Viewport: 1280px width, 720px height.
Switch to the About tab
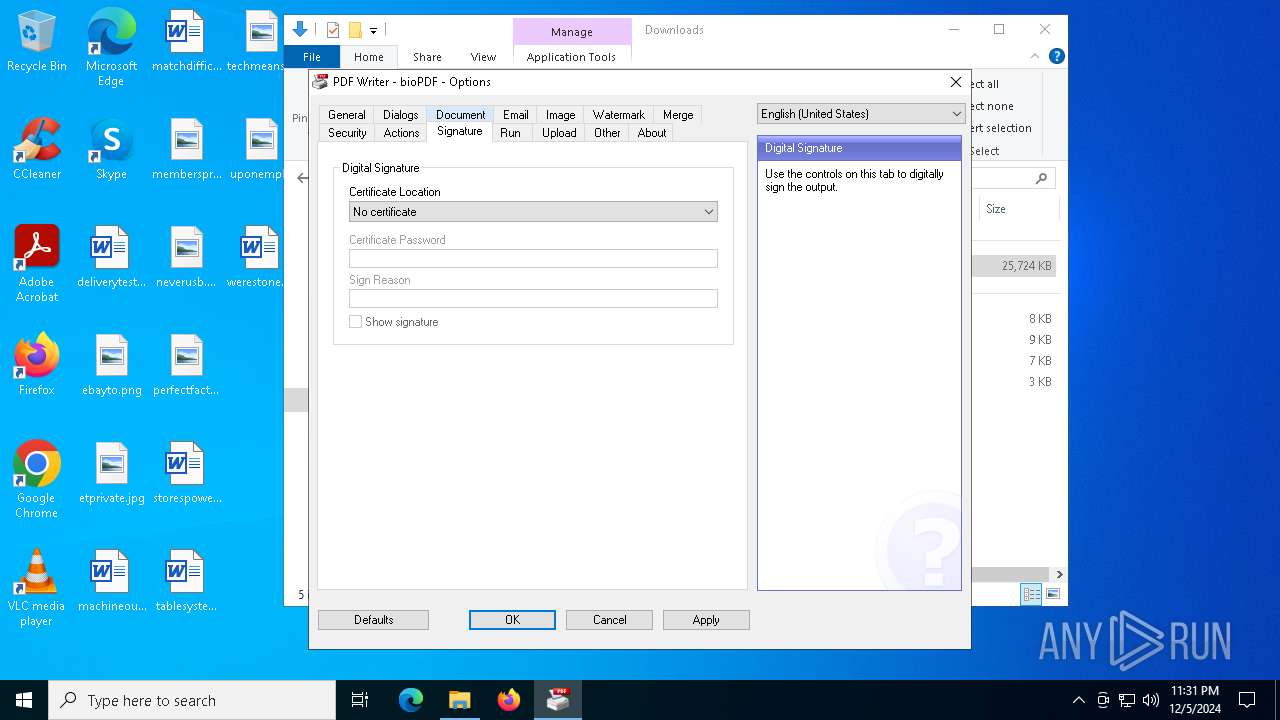652,133
